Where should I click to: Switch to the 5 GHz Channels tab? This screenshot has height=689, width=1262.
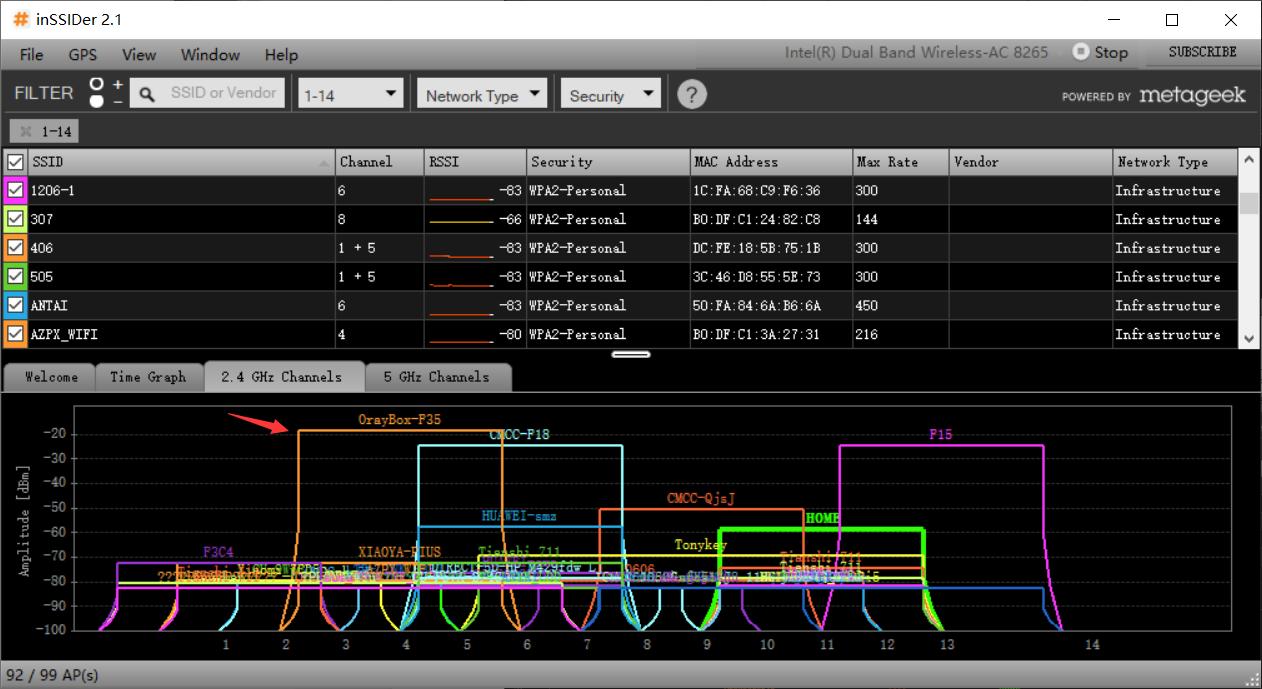[x=436, y=377]
